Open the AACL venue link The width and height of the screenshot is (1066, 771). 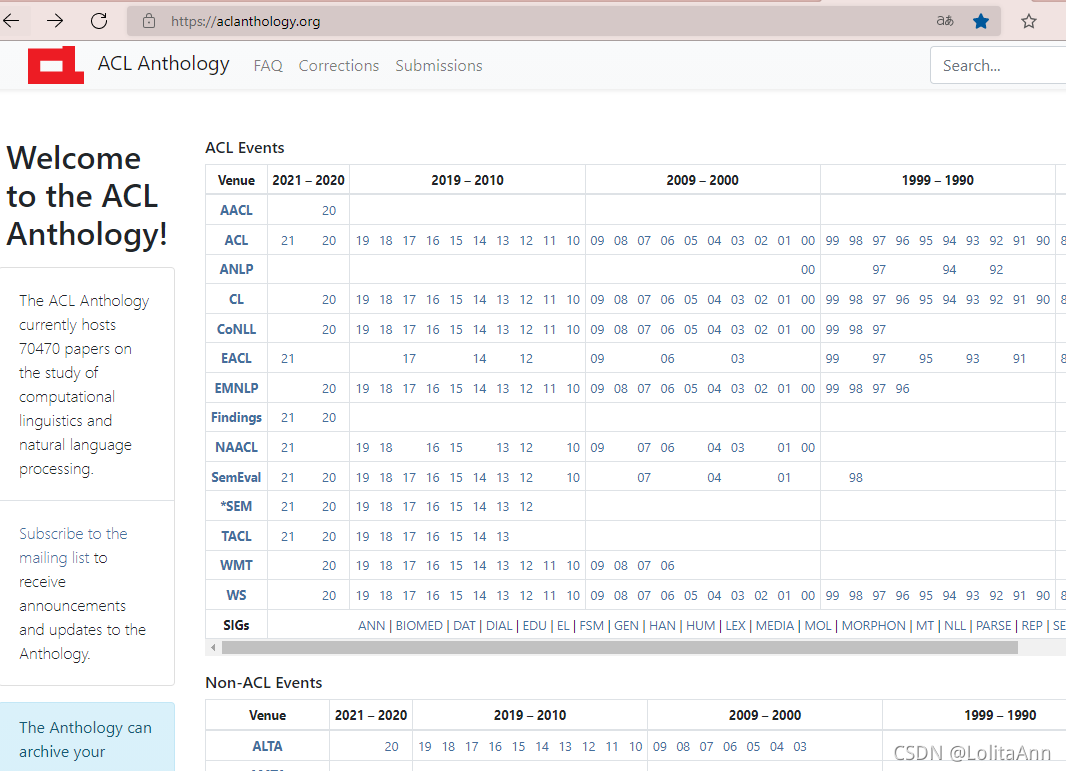tap(236, 210)
